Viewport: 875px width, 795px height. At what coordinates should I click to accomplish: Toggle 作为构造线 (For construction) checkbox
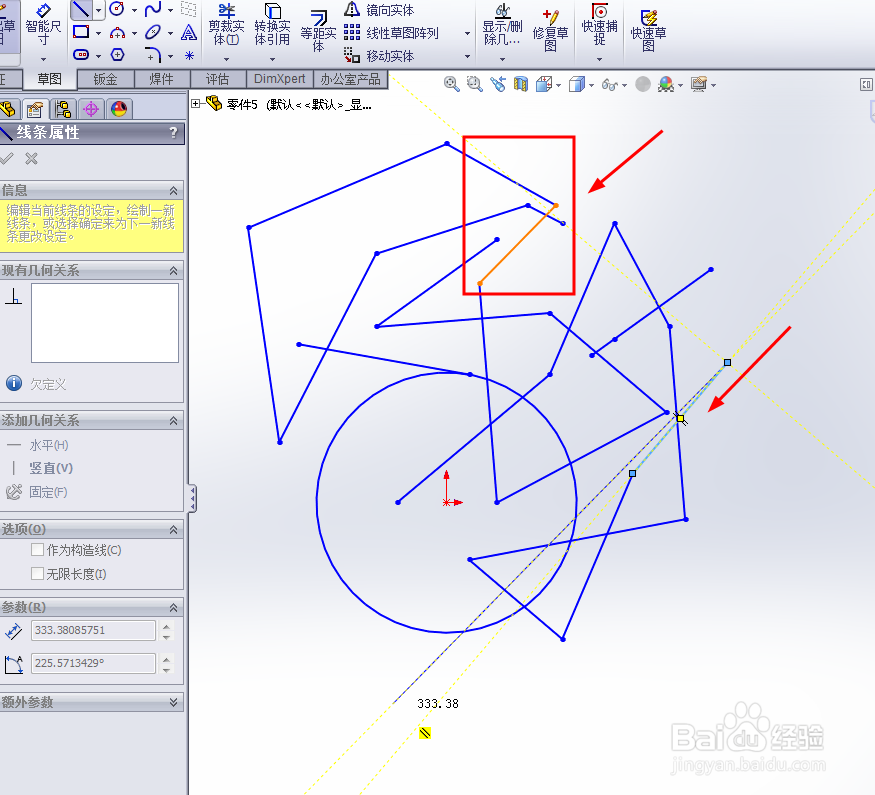(x=37, y=550)
